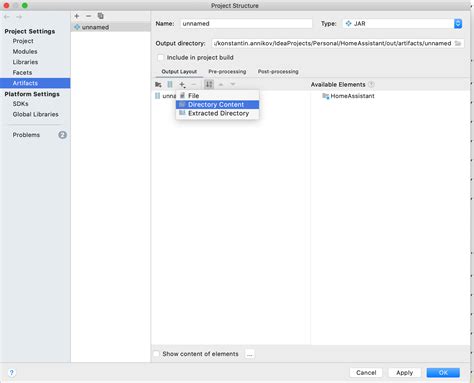Click the Available Elements help icon
The image size is (474, 383).
coord(371,85)
